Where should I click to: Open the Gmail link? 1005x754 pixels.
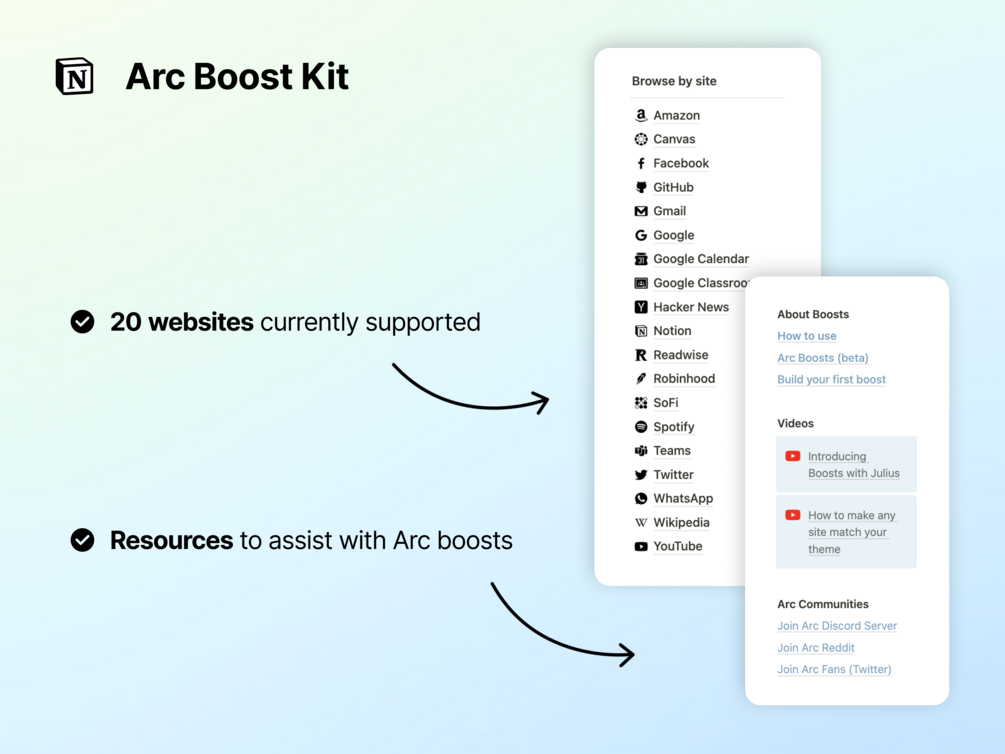pyautogui.click(x=669, y=211)
